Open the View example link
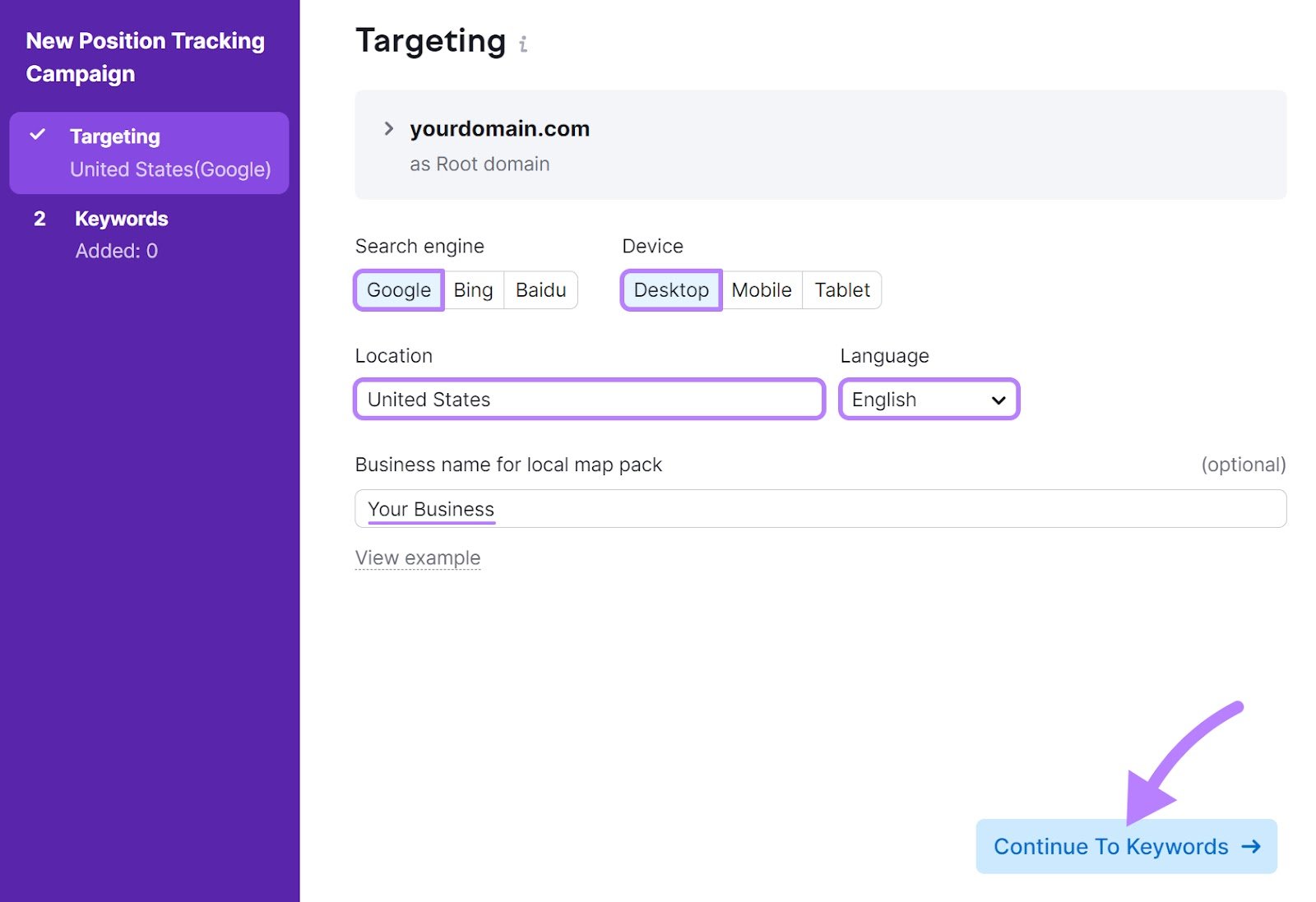This screenshot has height=902, width=1316. (x=418, y=557)
